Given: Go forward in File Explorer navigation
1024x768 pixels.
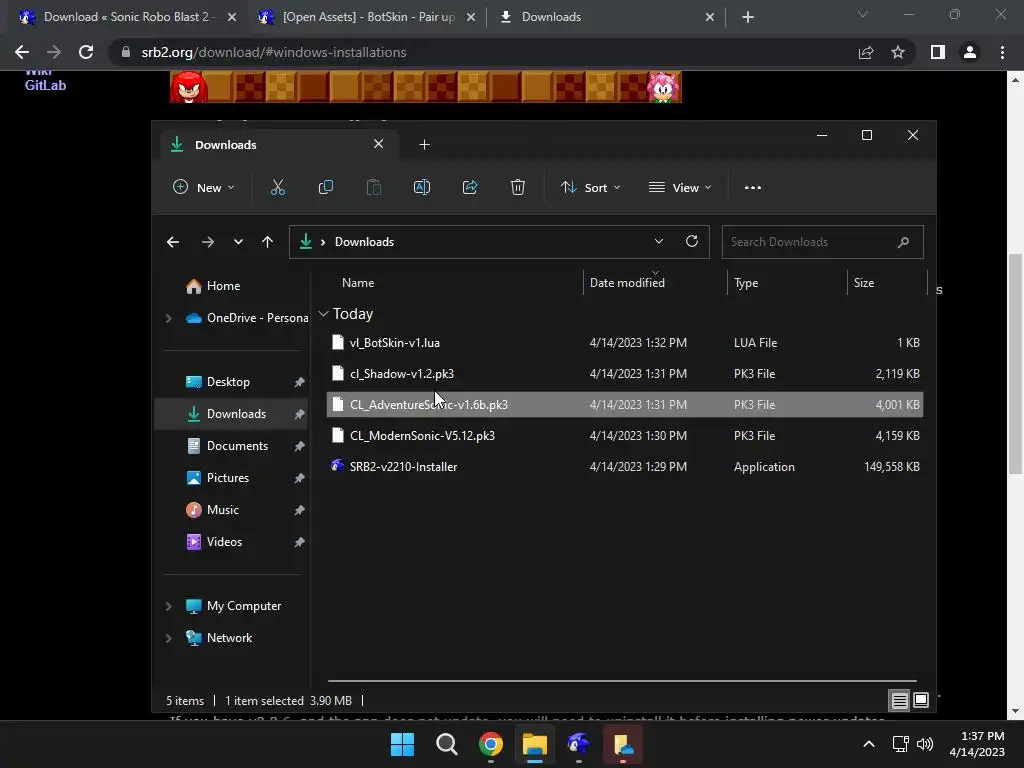Looking at the screenshot, I should coord(208,242).
